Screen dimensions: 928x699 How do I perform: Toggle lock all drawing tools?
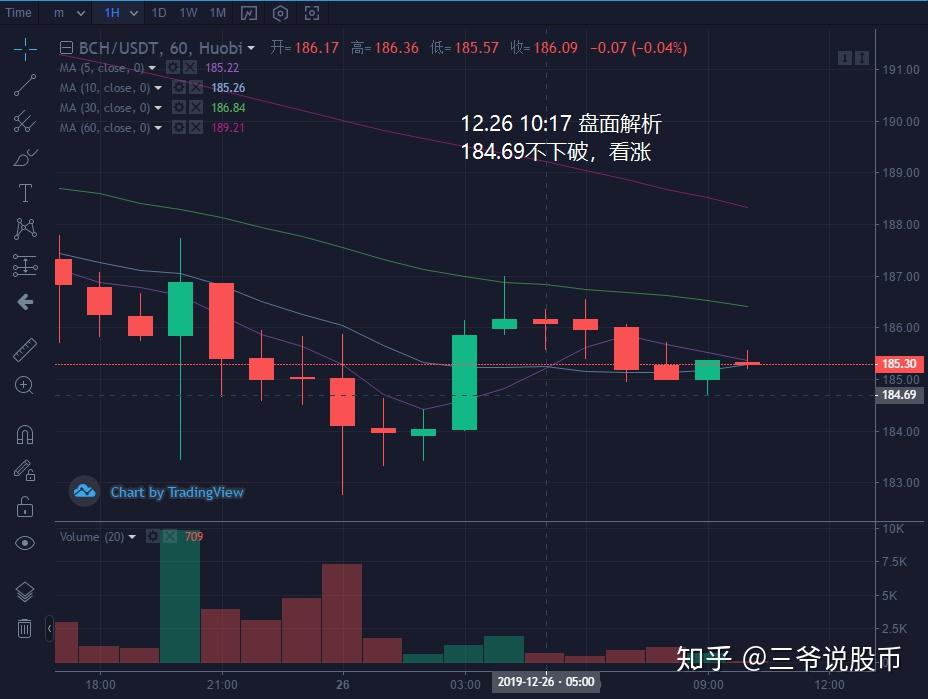click(25, 507)
